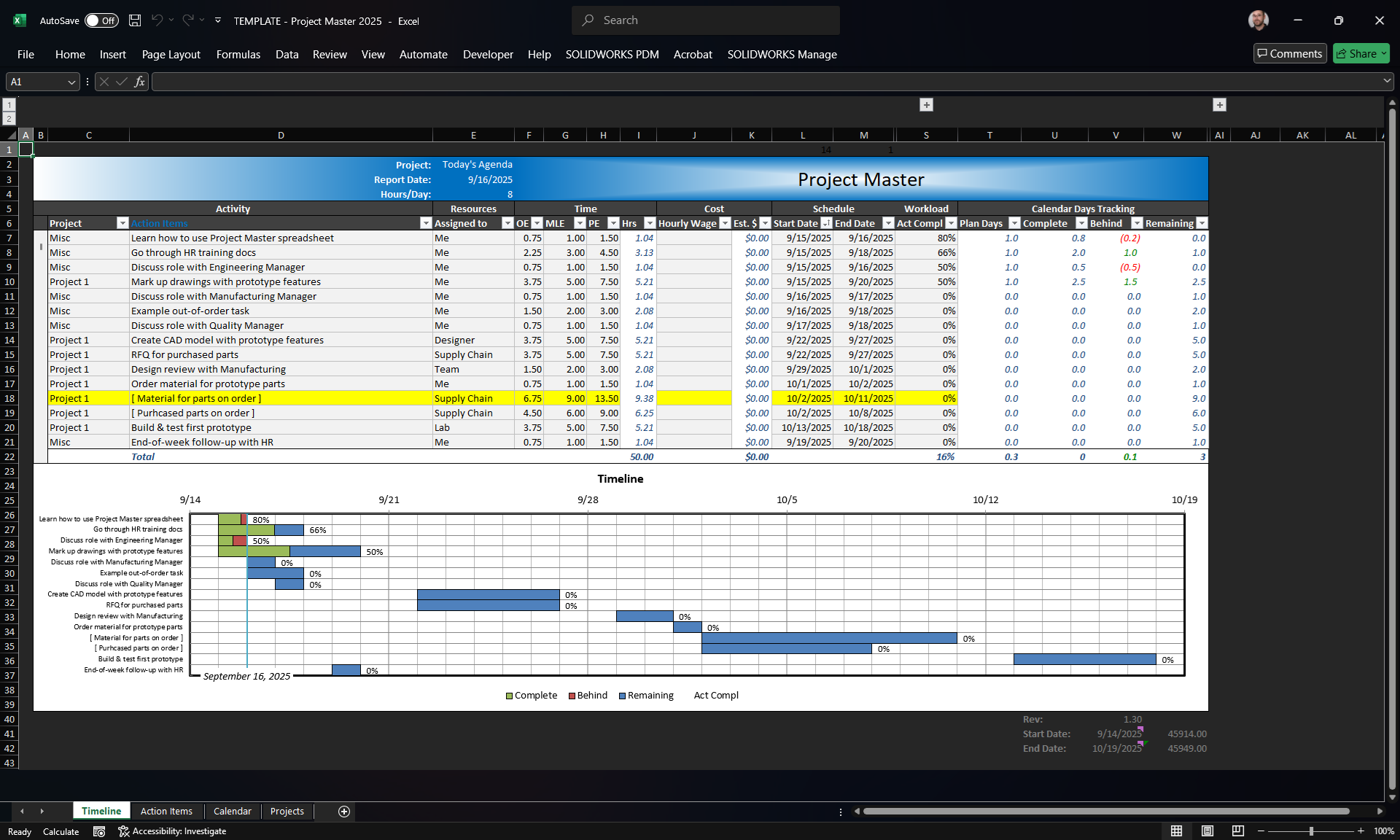Switch to the Action Items sheet tab
The height and width of the screenshot is (840, 1400).
tap(166, 812)
